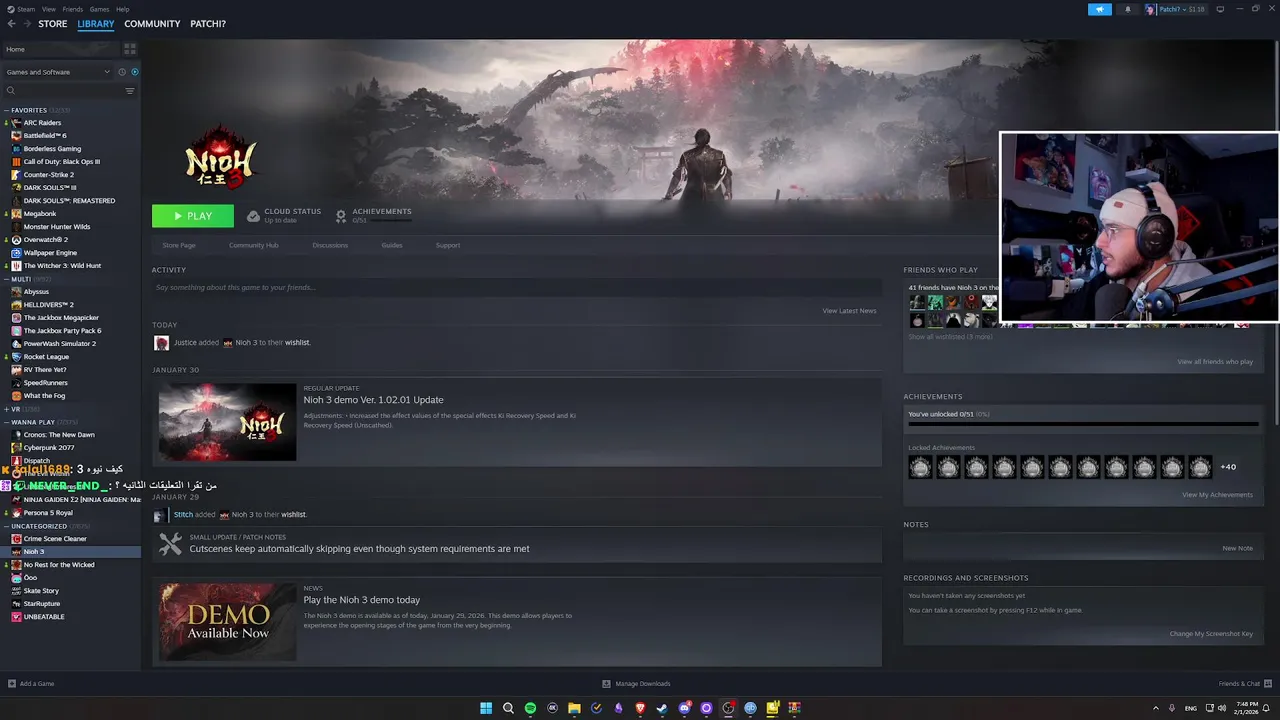Click View Latest News
This screenshot has height=720, width=1280.
(849, 311)
